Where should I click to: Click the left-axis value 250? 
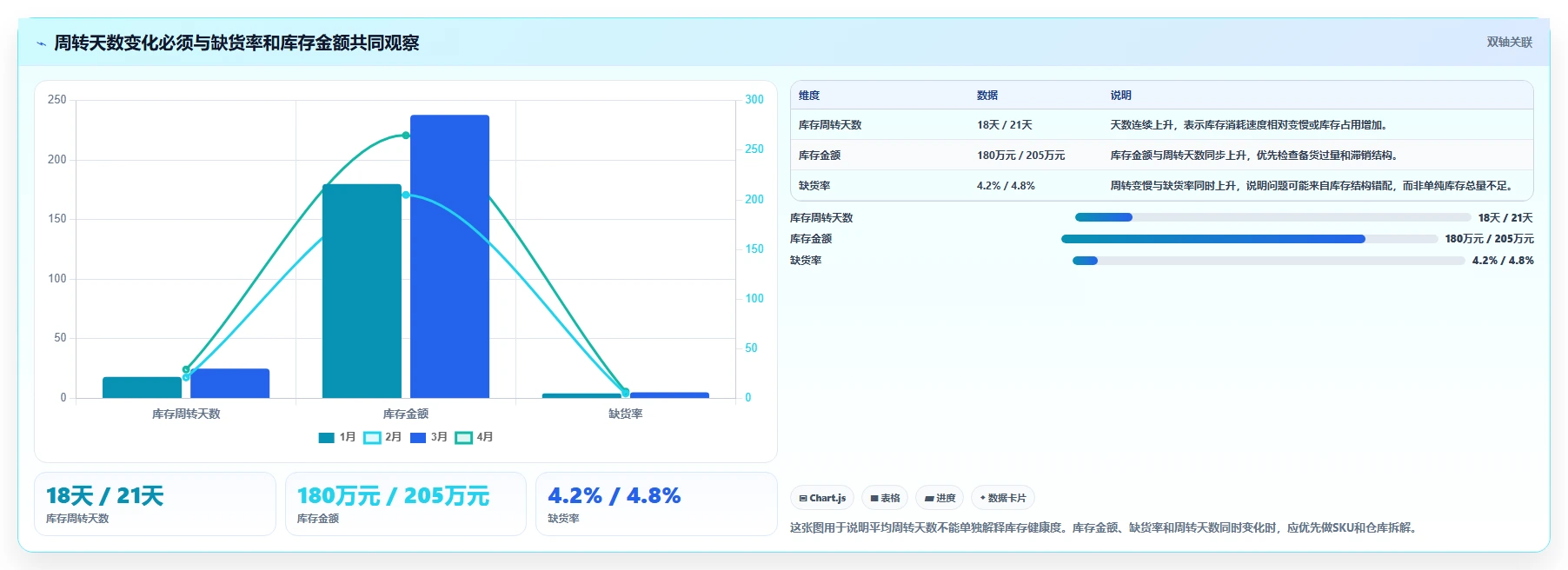click(x=56, y=100)
